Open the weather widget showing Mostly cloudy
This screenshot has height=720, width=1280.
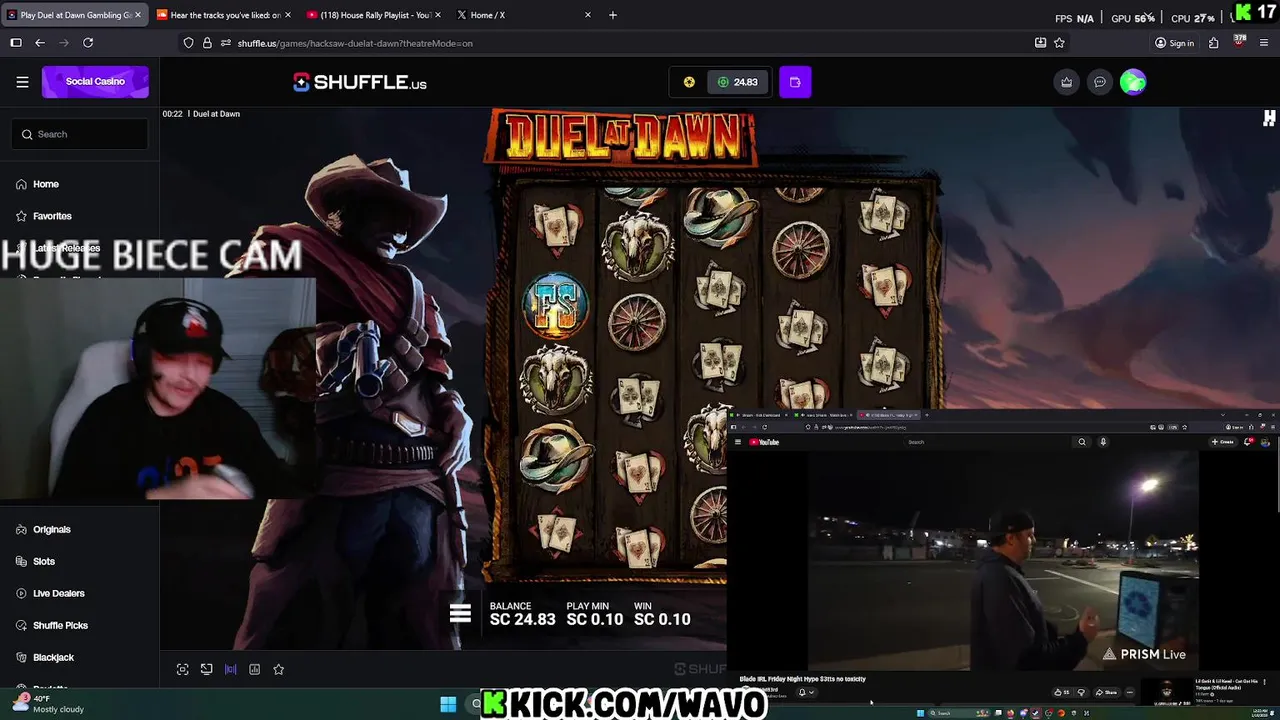coord(50,704)
